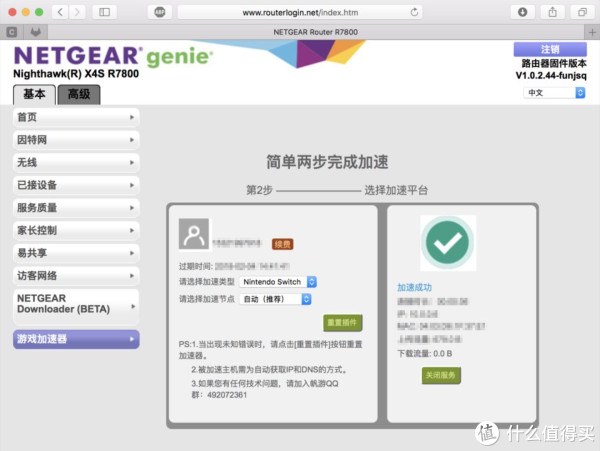This screenshot has width=600, height=451.
Task: Switch to the 基本 tab
Action: (34, 94)
